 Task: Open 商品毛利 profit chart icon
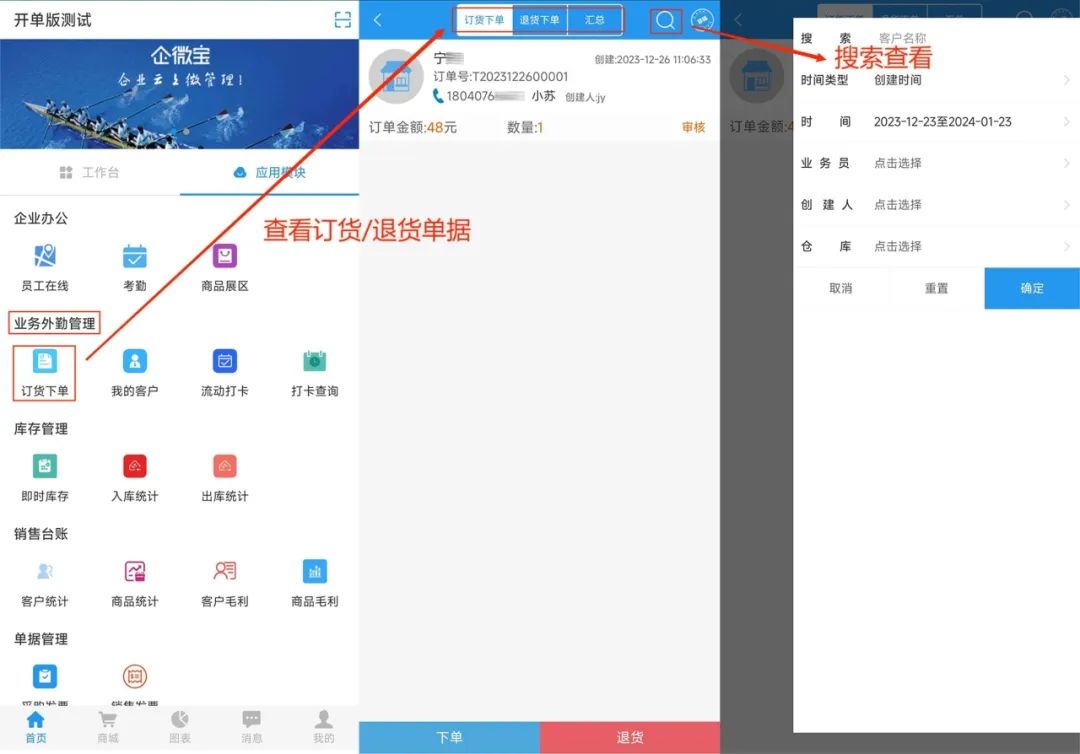[315, 572]
